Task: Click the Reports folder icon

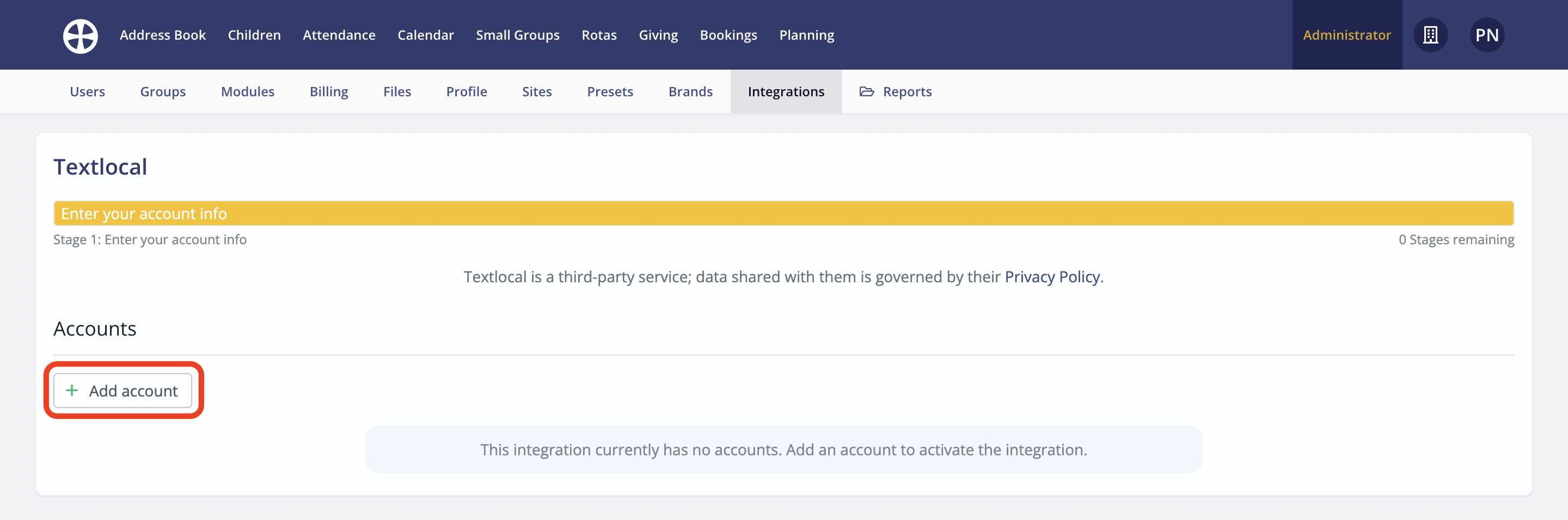Action: (x=867, y=91)
